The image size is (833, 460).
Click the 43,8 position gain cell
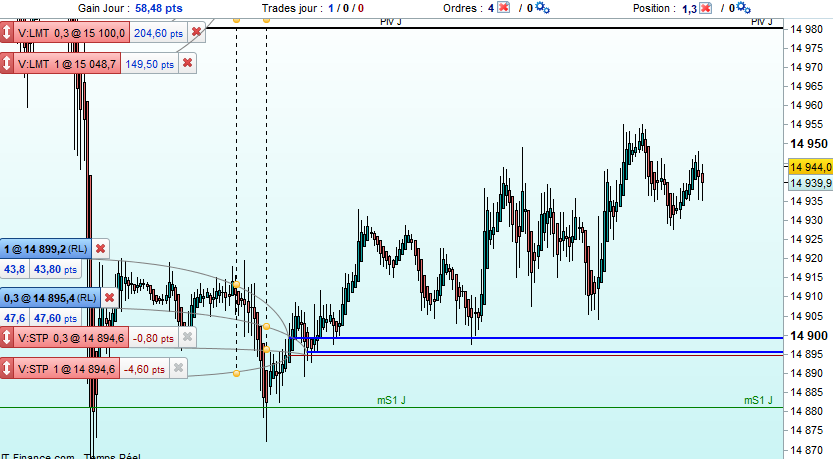[15, 269]
